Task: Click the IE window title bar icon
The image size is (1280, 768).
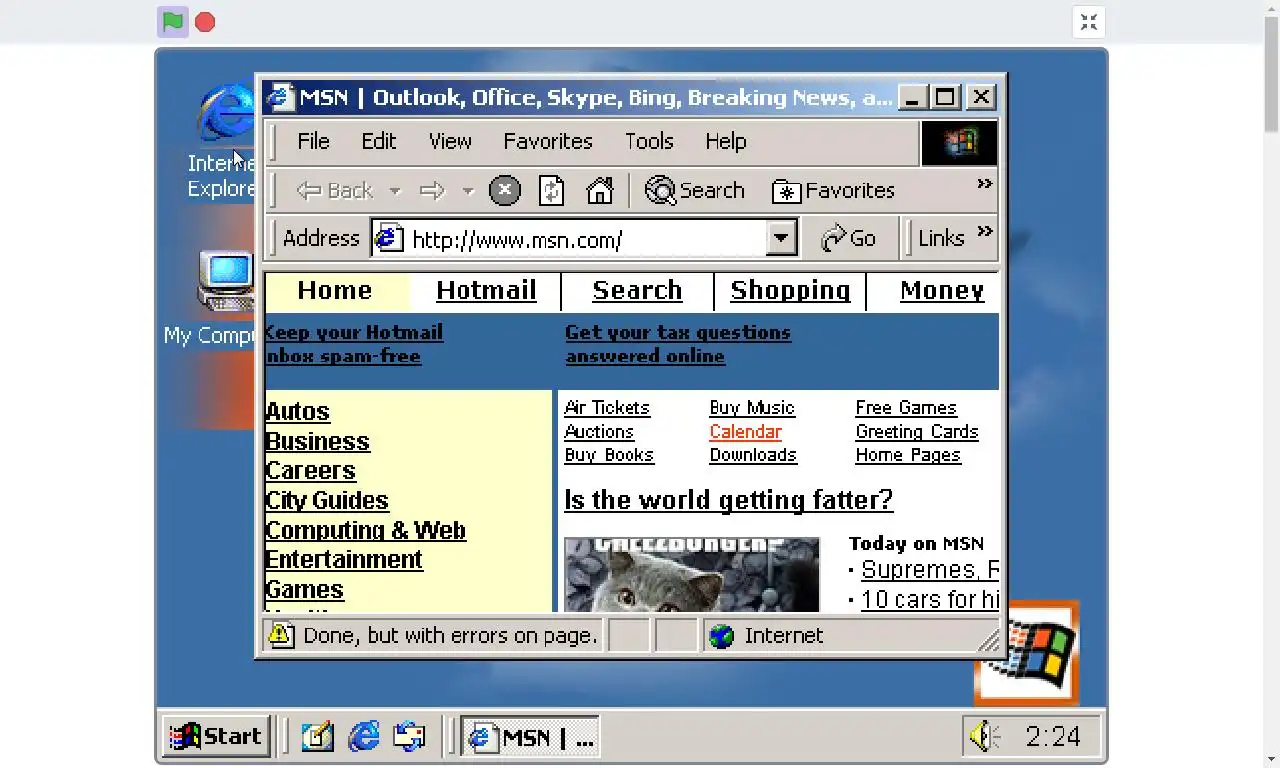Action: tap(280, 97)
